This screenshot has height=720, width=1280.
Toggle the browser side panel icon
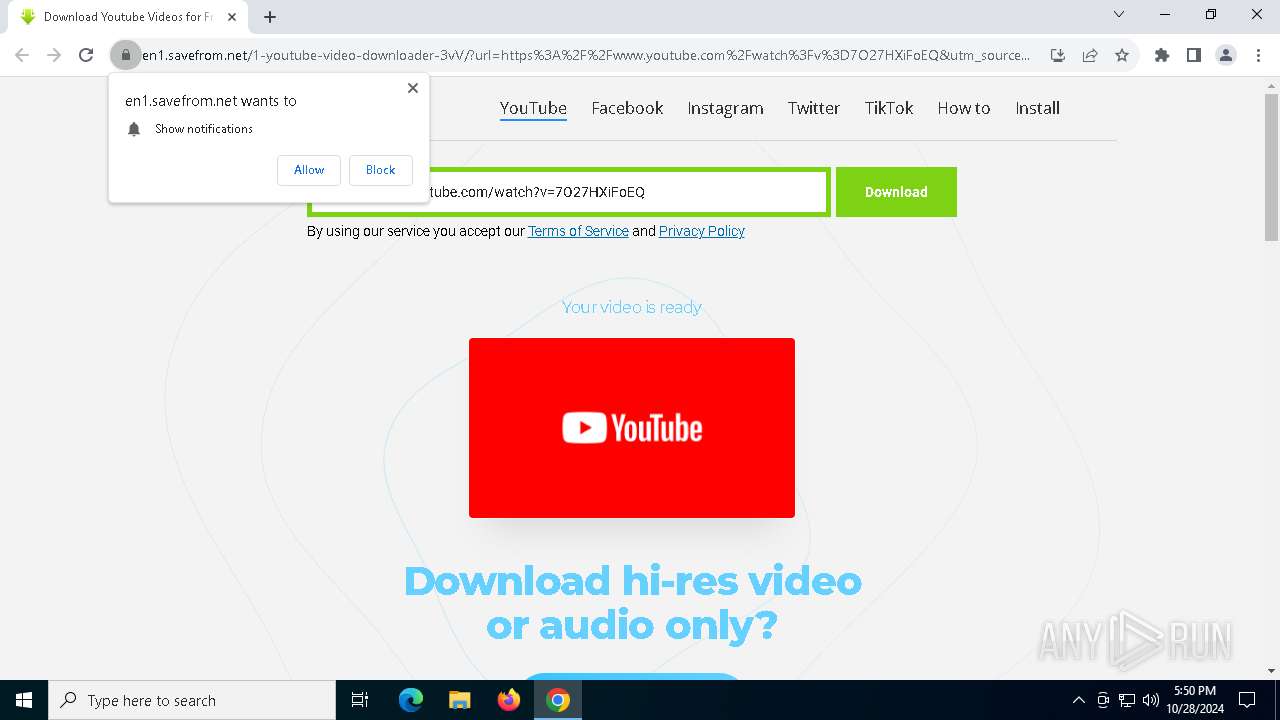[x=1194, y=55]
